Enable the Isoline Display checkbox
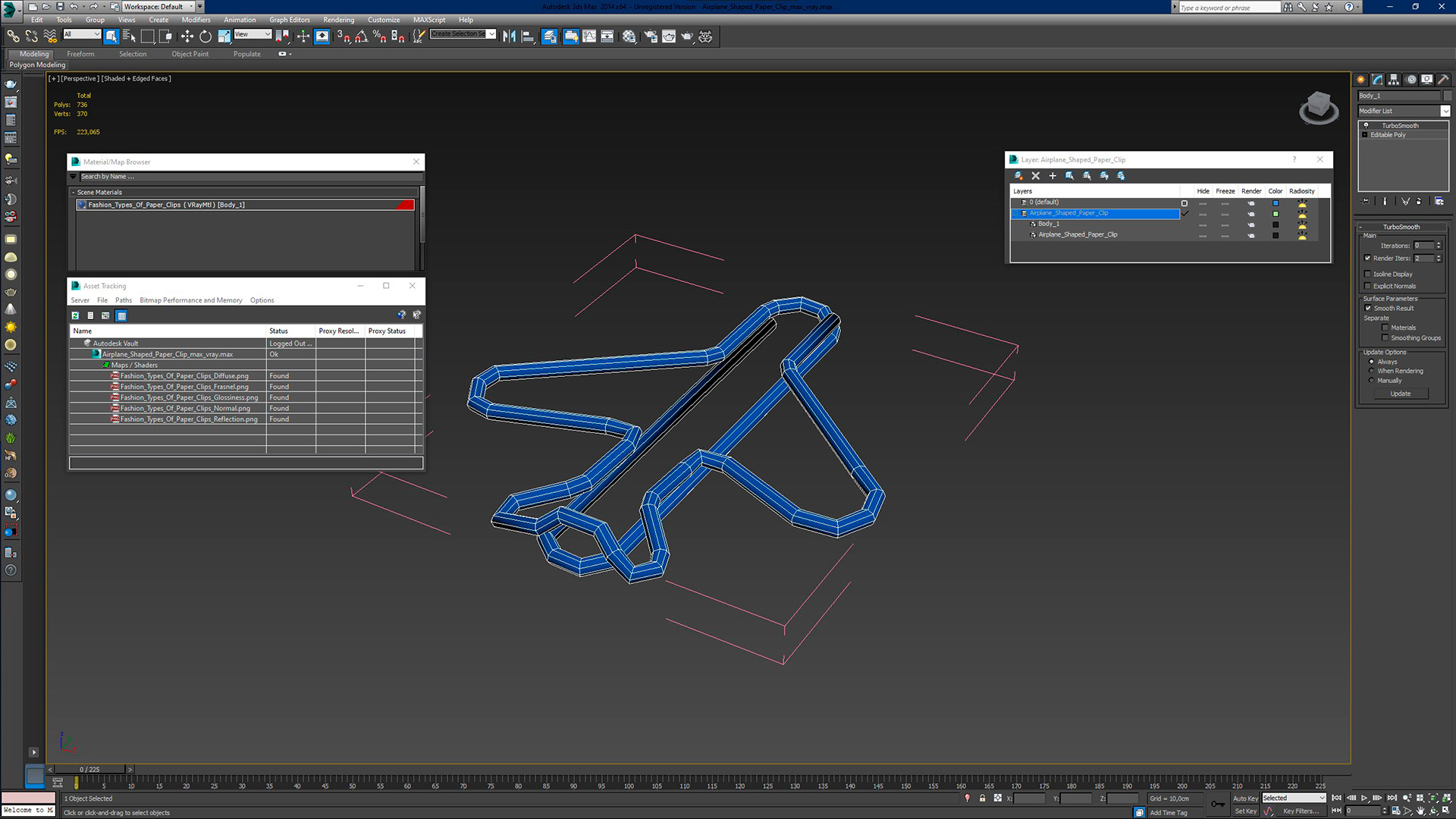The width and height of the screenshot is (1456, 819). (1368, 274)
